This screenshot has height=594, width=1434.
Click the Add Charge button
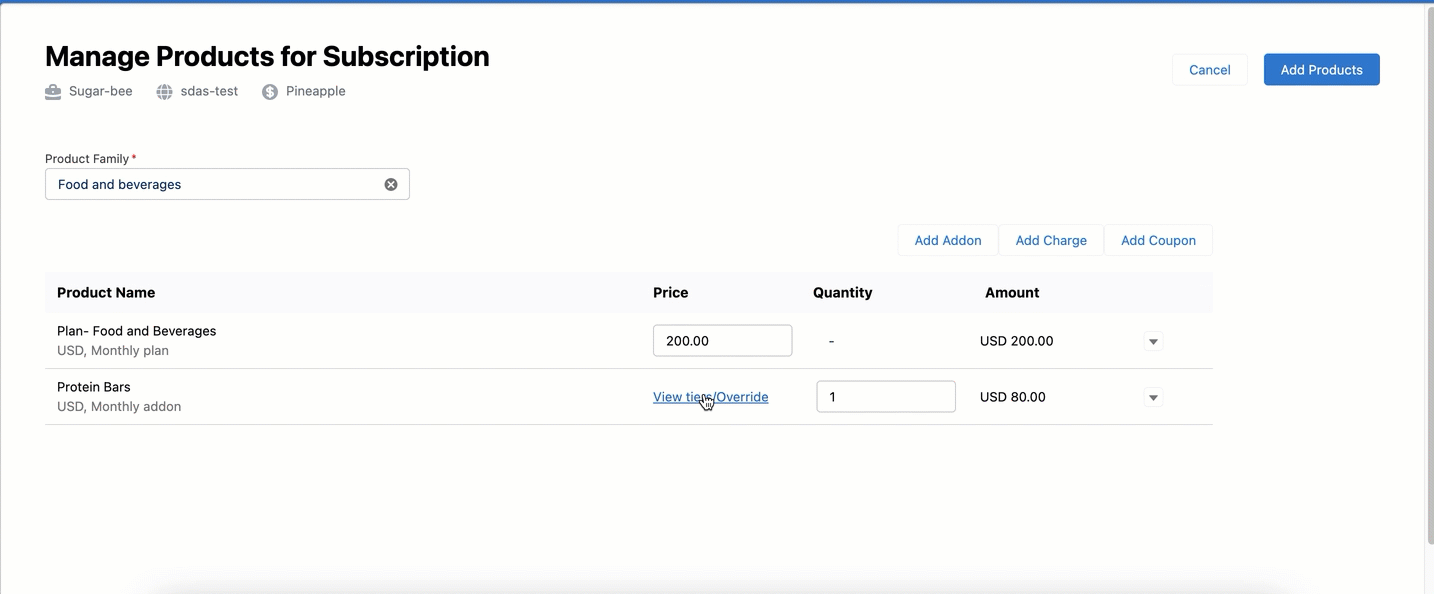tap(1051, 240)
